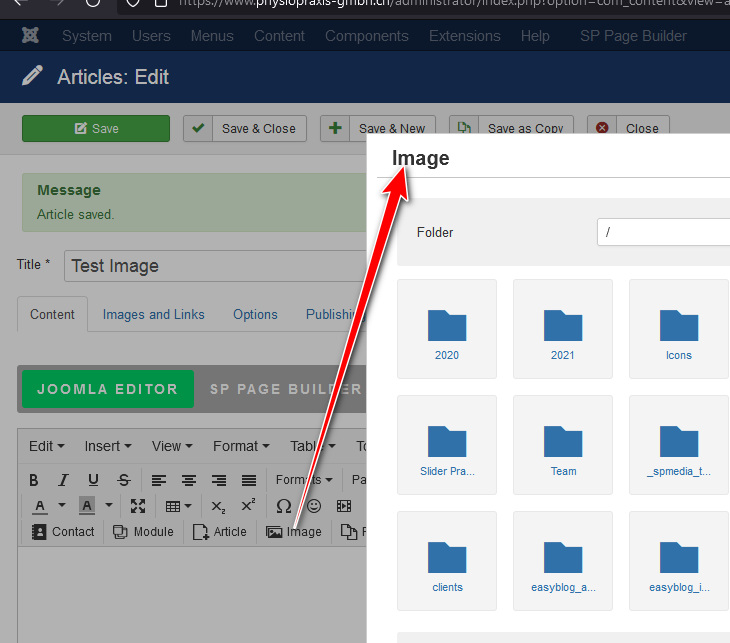Toggle bold formatting in the editor

click(34, 480)
